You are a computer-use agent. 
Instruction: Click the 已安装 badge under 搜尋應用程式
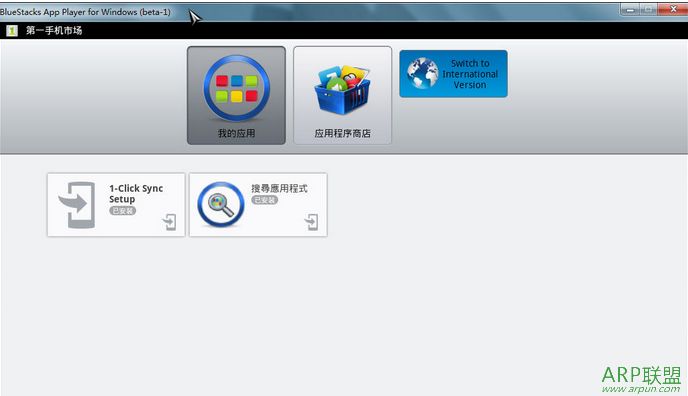click(265, 200)
